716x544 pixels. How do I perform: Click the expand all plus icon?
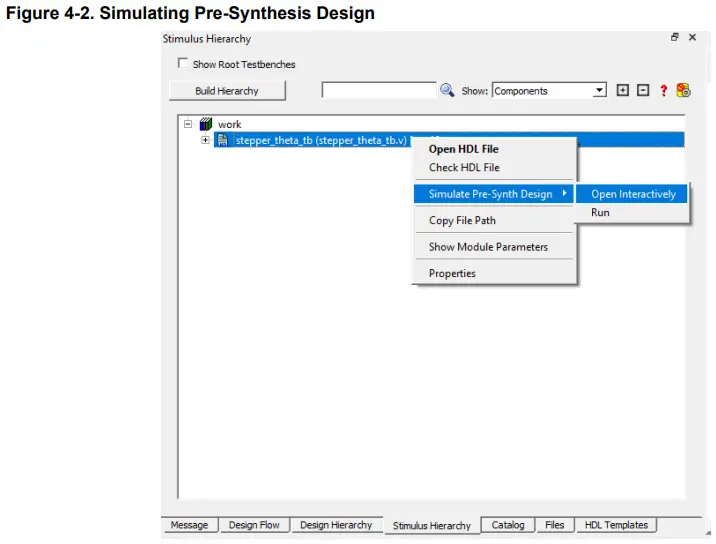[622, 90]
